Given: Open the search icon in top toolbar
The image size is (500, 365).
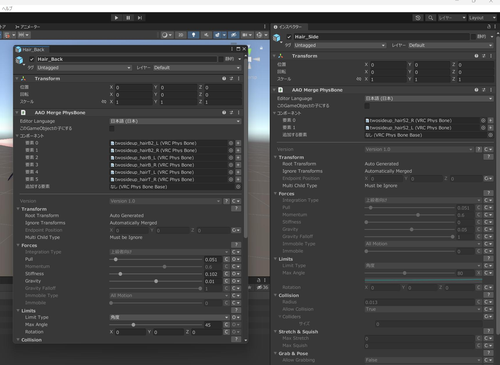Looking at the screenshot, I should pyautogui.click(x=430, y=18).
